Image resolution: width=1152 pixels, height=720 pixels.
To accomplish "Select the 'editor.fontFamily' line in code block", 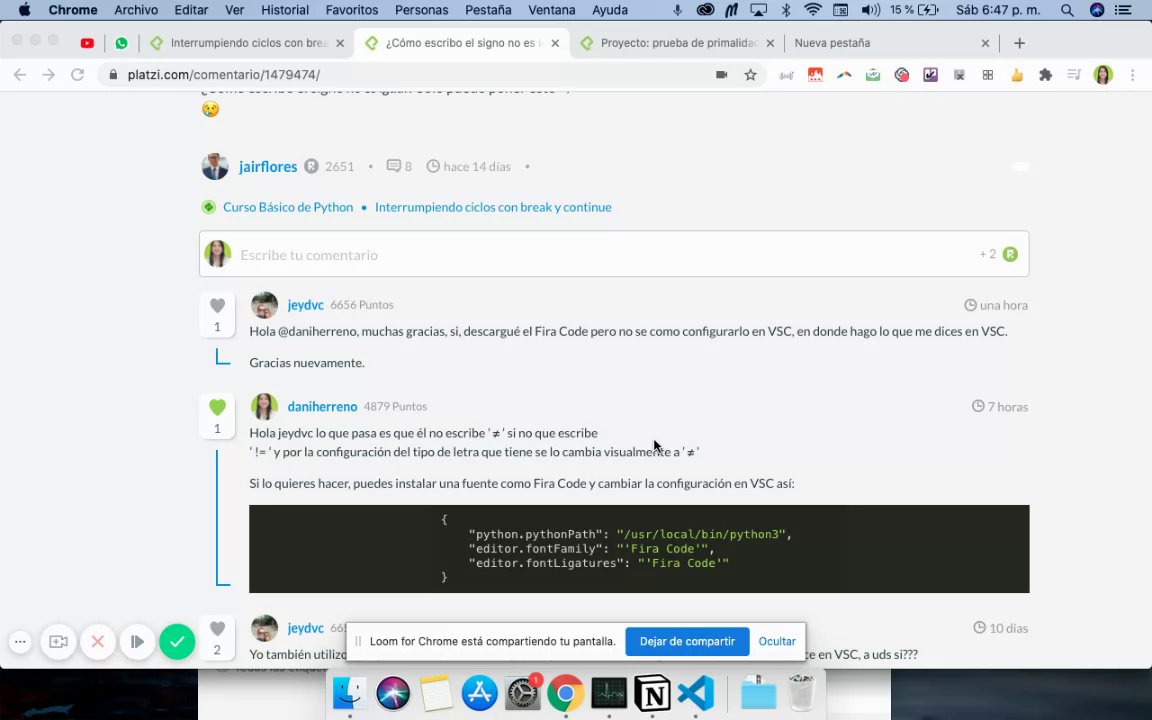I will (591, 549).
